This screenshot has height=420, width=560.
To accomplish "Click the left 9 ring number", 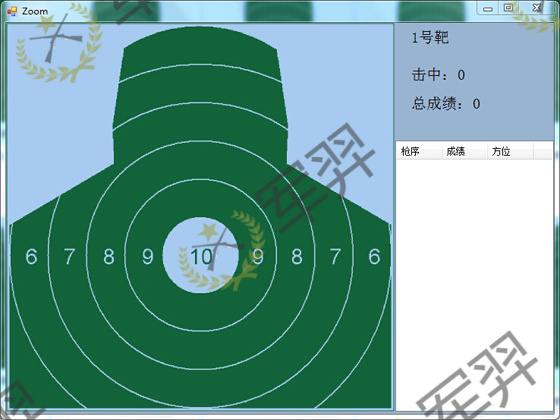I will tap(148, 256).
